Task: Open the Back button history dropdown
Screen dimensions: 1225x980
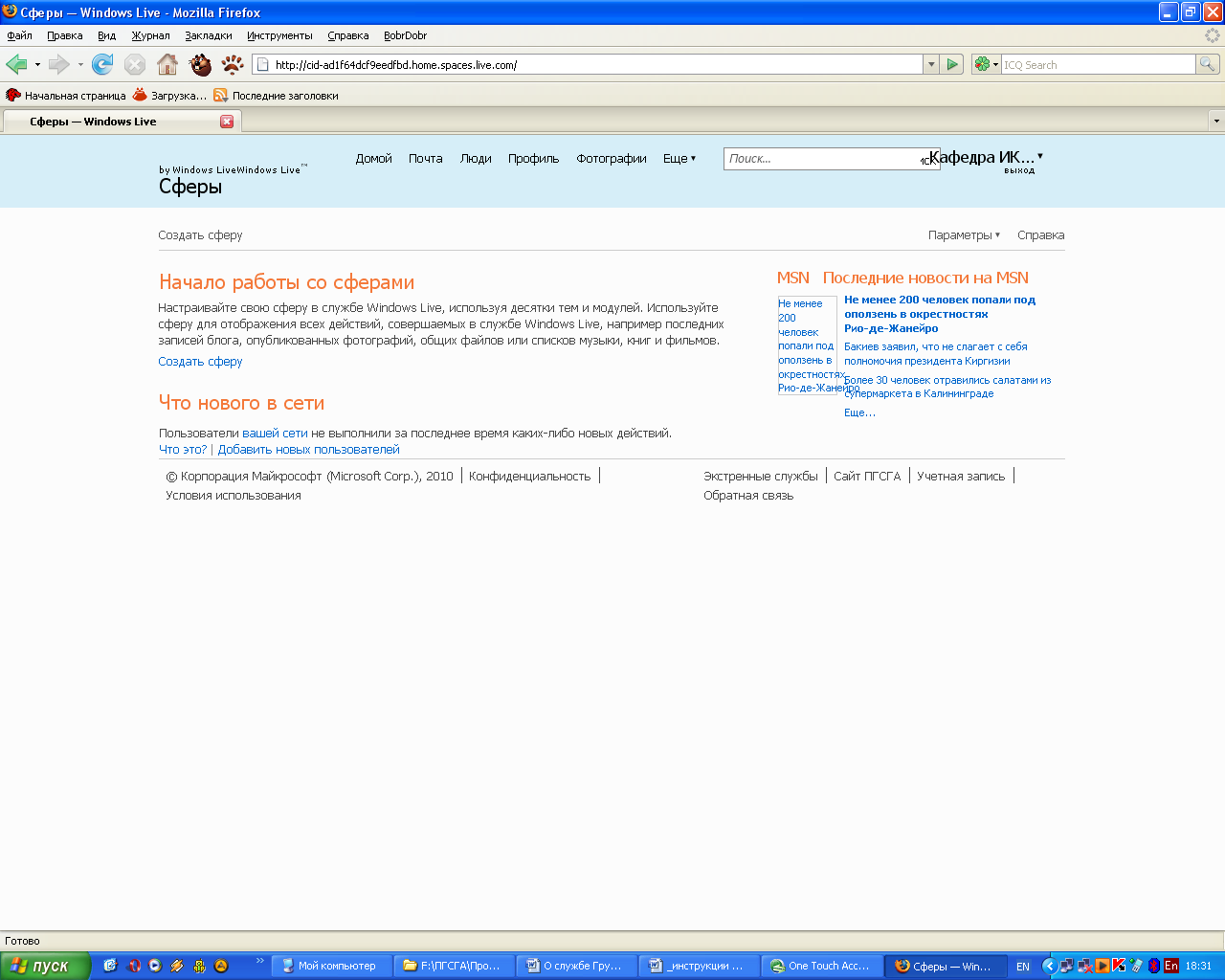Action: (x=37, y=64)
